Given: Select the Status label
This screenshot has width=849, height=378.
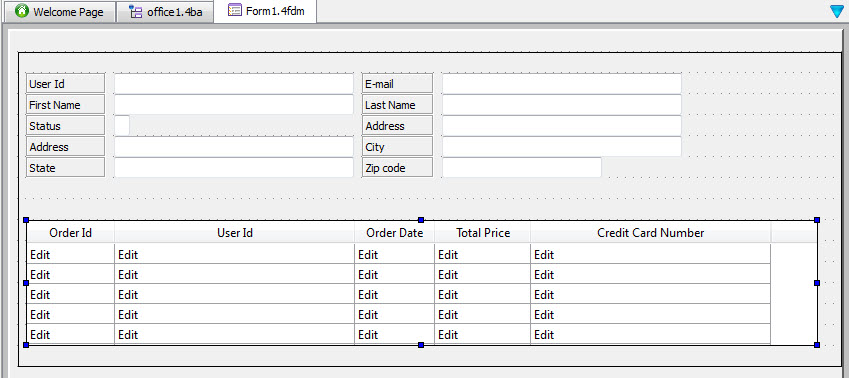Looking at the screenshot, I should pyautogui.click(x=66, y=126).
